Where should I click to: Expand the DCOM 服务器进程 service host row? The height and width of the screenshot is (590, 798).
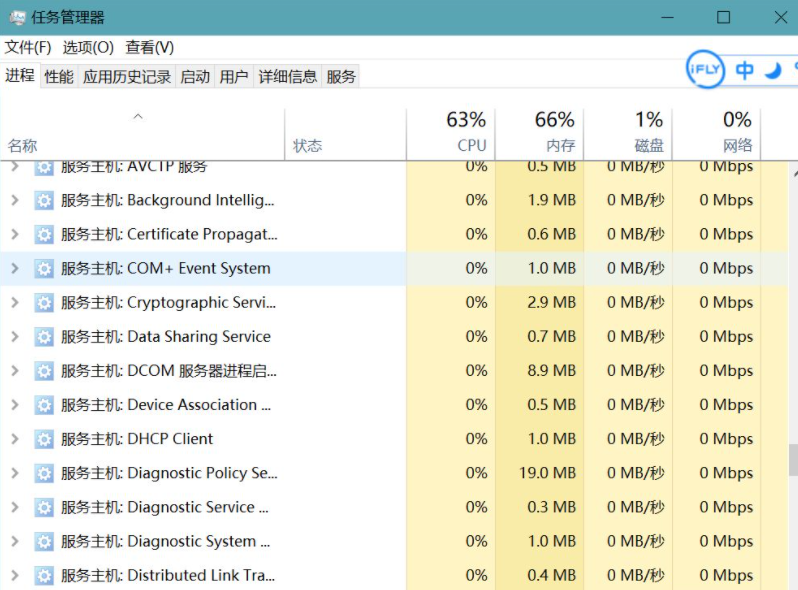tap(14, 371)
